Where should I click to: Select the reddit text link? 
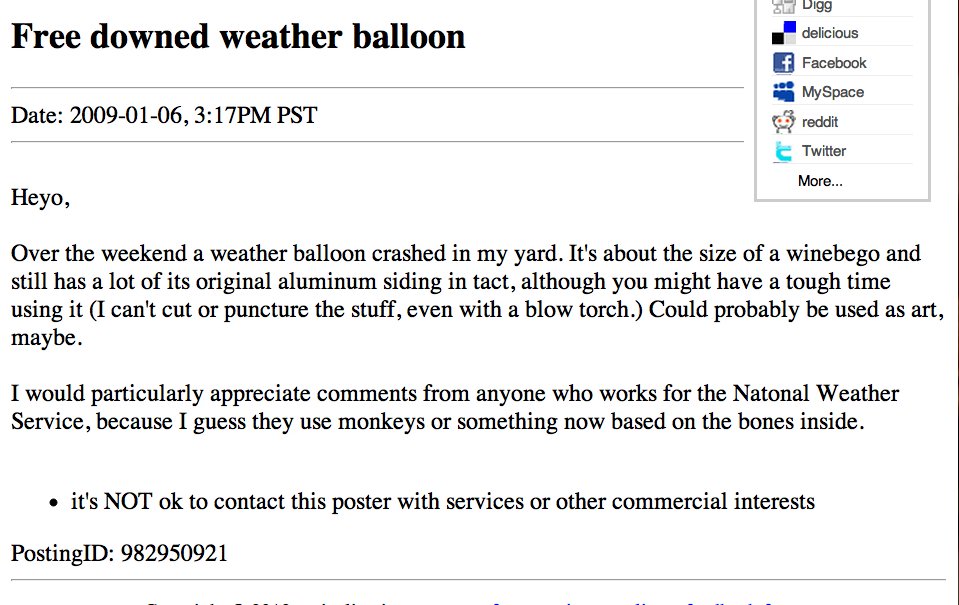(x=820, y=122)
